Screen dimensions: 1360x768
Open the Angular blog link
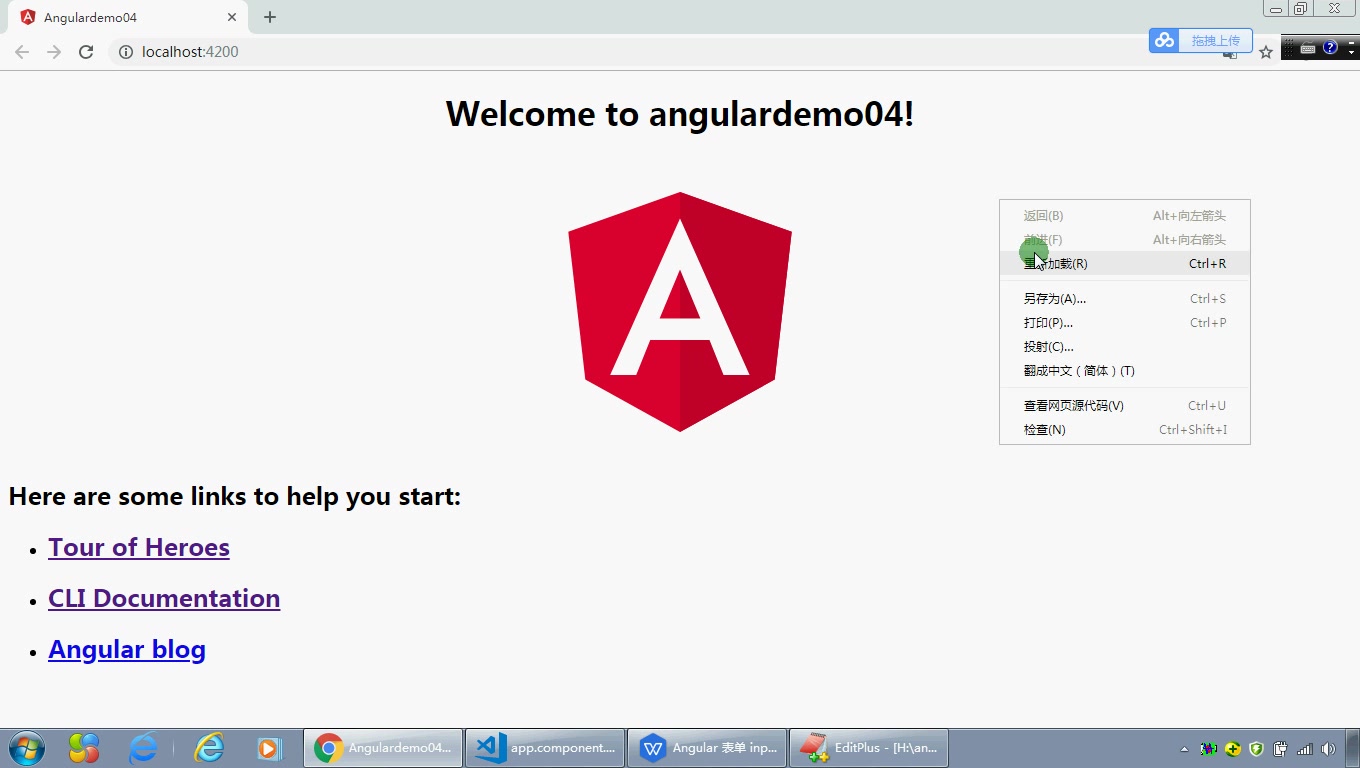coord(127,650)
